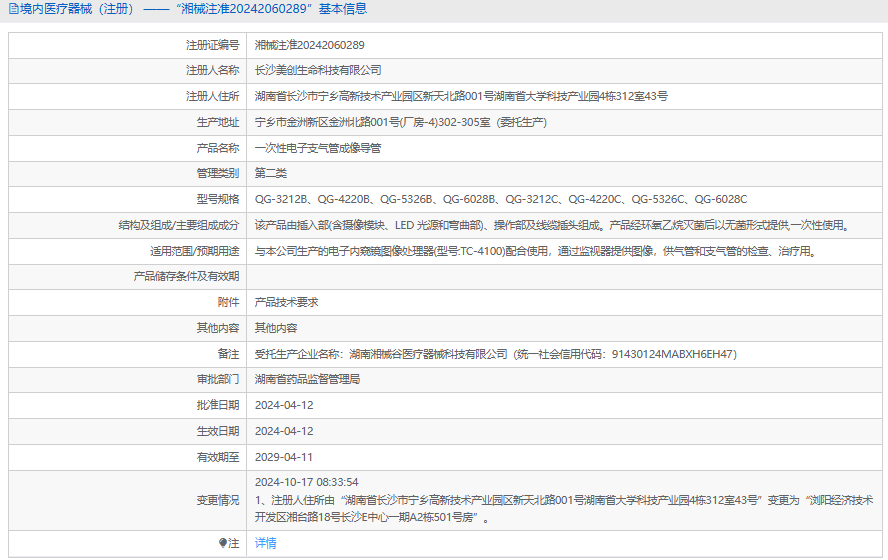Image resolution: width=888 pixels, height=560 pixels.
Task: Click the 产品名称 label
Action: pyautogui.click(x=218, y=148)
